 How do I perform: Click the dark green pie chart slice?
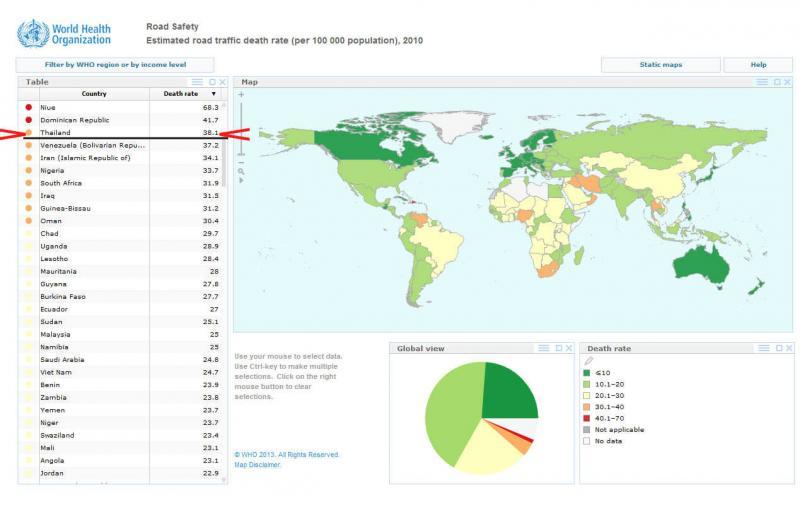(508, 390)
